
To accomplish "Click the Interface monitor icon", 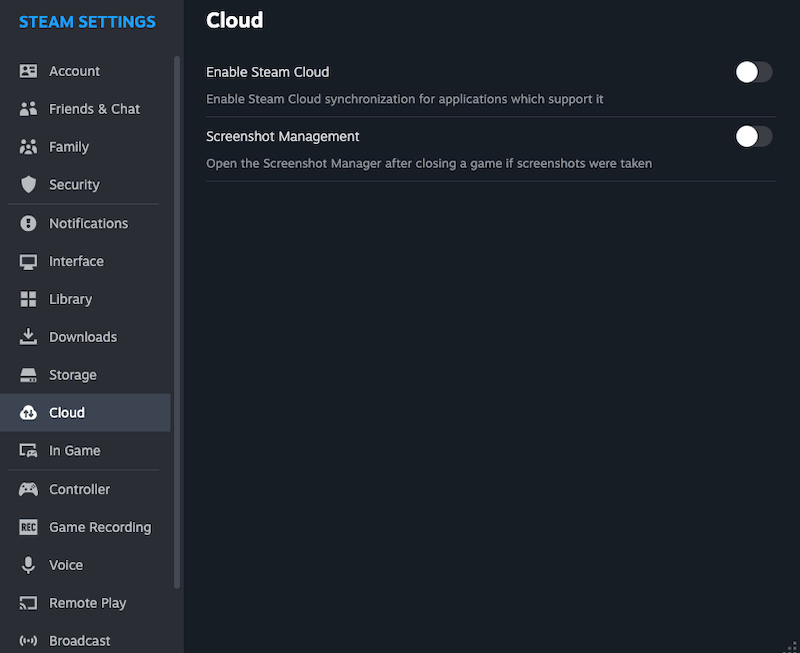I will coord(28,261).
